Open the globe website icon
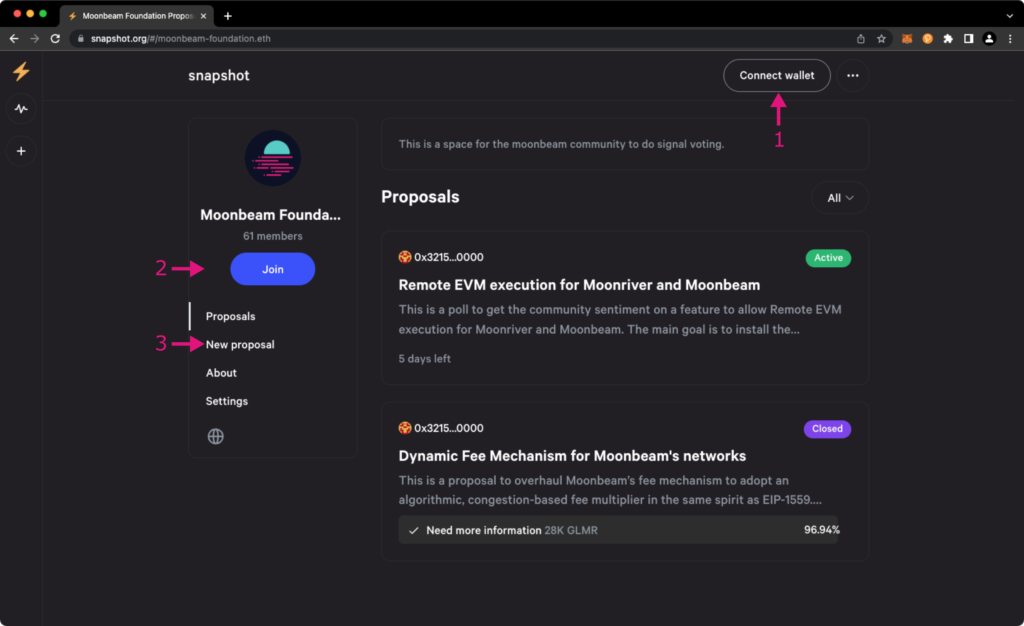Viewport: 1024px width, 626px height. [x=216, y=436]
